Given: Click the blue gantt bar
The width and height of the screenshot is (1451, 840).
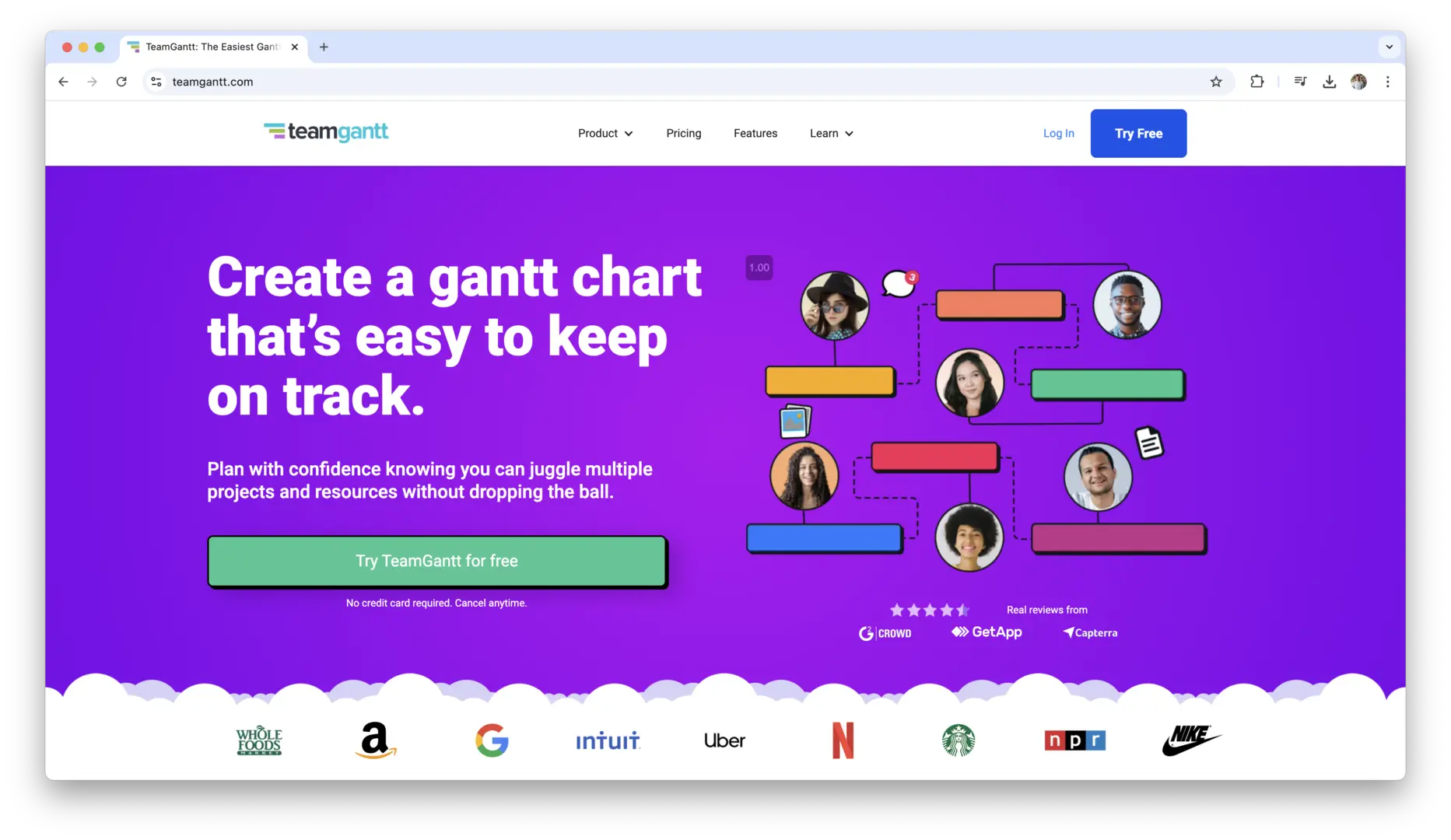Looking at the screenshot, I should (824, 538).
